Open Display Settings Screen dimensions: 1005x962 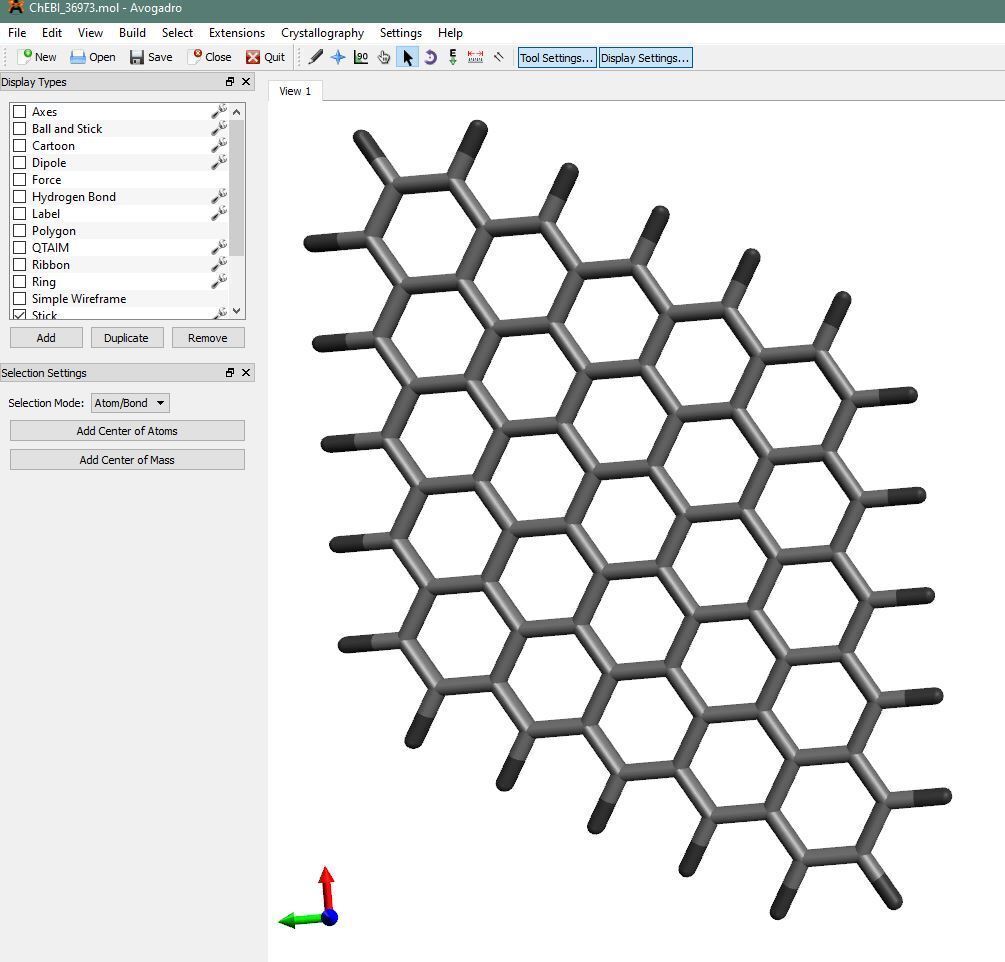pyautogui.click(x=645, y=57)
